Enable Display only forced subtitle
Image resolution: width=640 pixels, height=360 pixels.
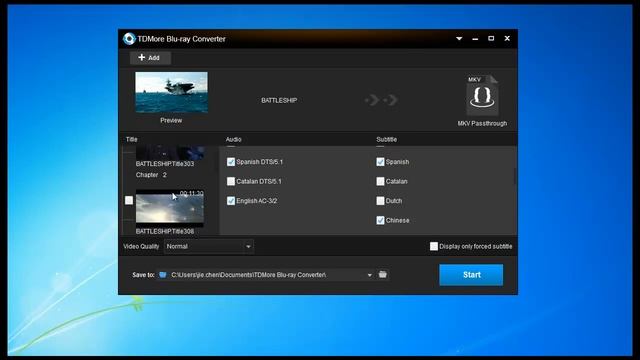[x=434, y=246]
